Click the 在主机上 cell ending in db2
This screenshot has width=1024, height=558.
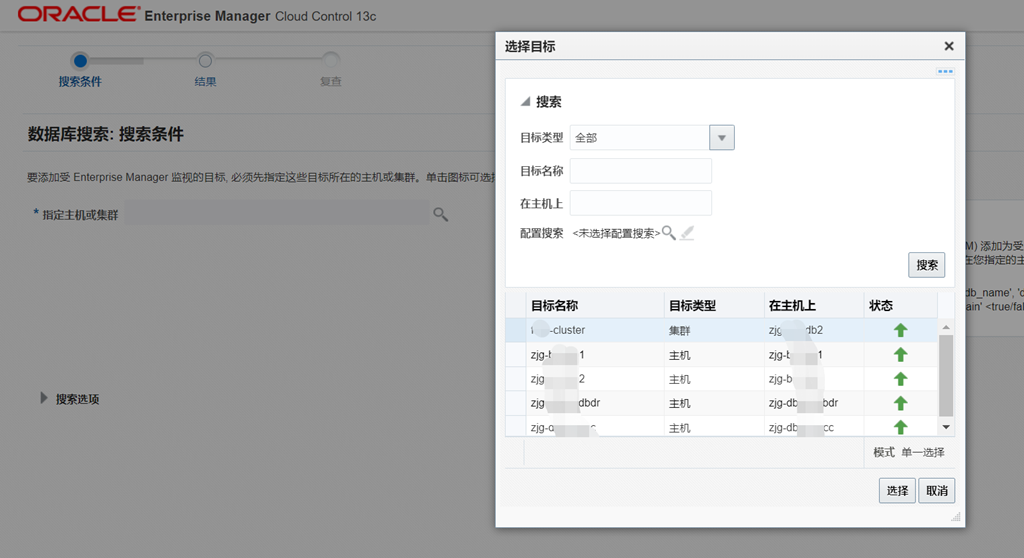pos(795,330)
